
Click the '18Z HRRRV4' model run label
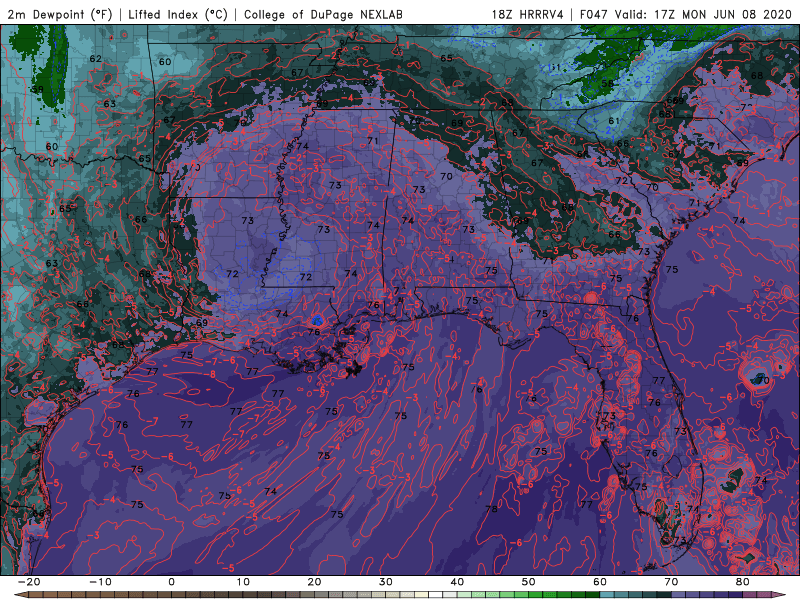[x=528, y=14]
